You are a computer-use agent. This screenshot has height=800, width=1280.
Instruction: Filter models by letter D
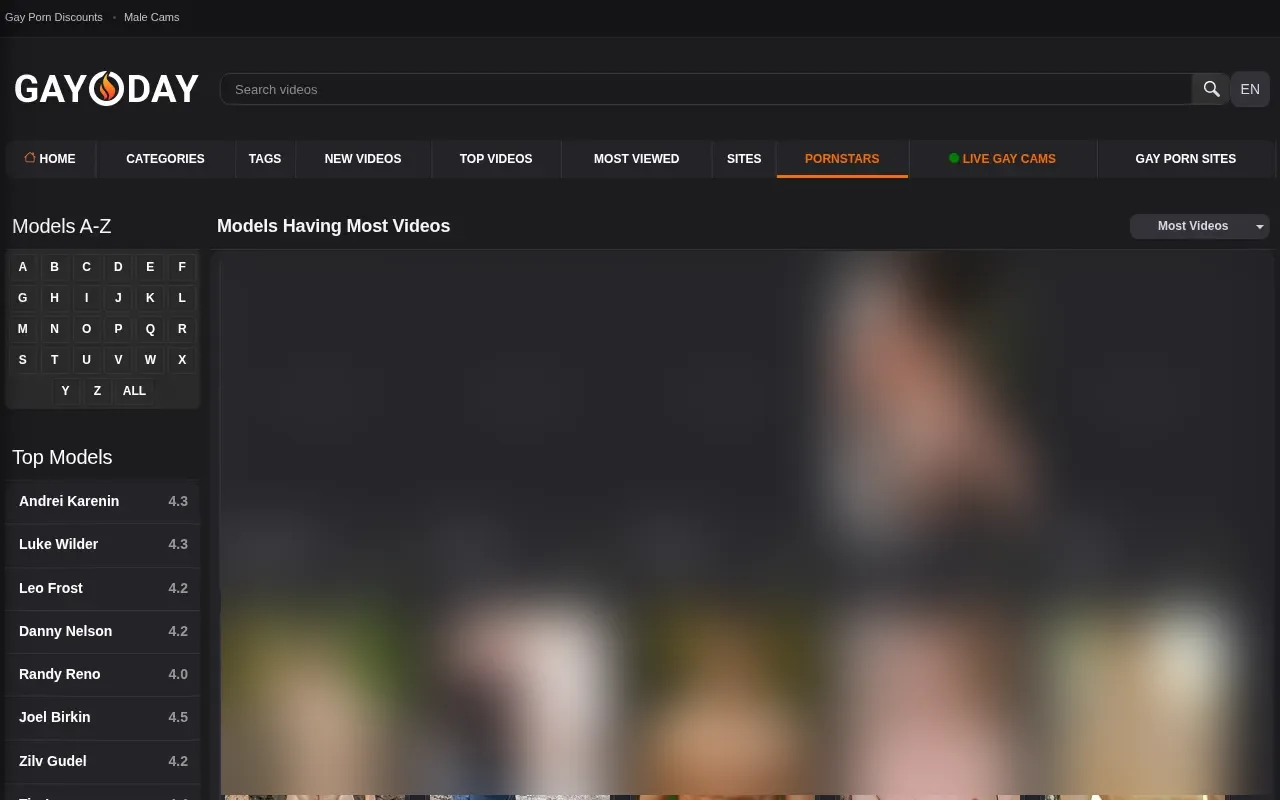pyautogui.click(x=118, y=267)
